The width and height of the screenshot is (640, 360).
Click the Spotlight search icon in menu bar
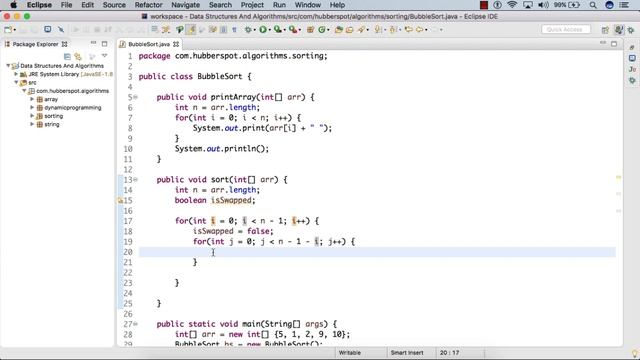click(593, 5)
